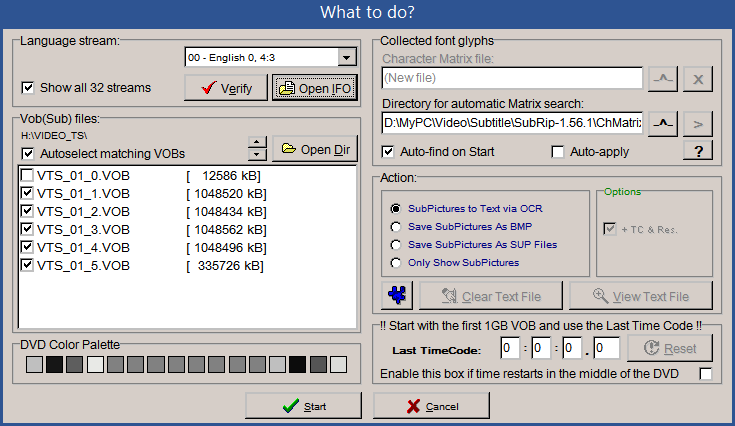Click the Clear Text File button
Viewport: 735px width, 426px height.
tap(491, 296)
